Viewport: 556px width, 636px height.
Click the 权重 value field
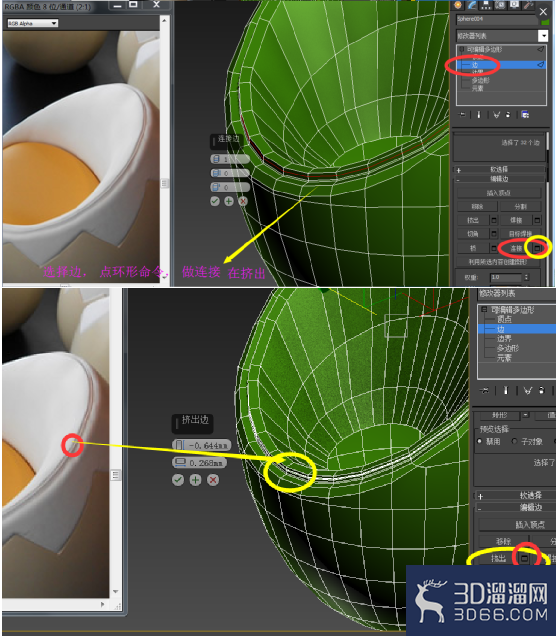click(x=505, y=277)
